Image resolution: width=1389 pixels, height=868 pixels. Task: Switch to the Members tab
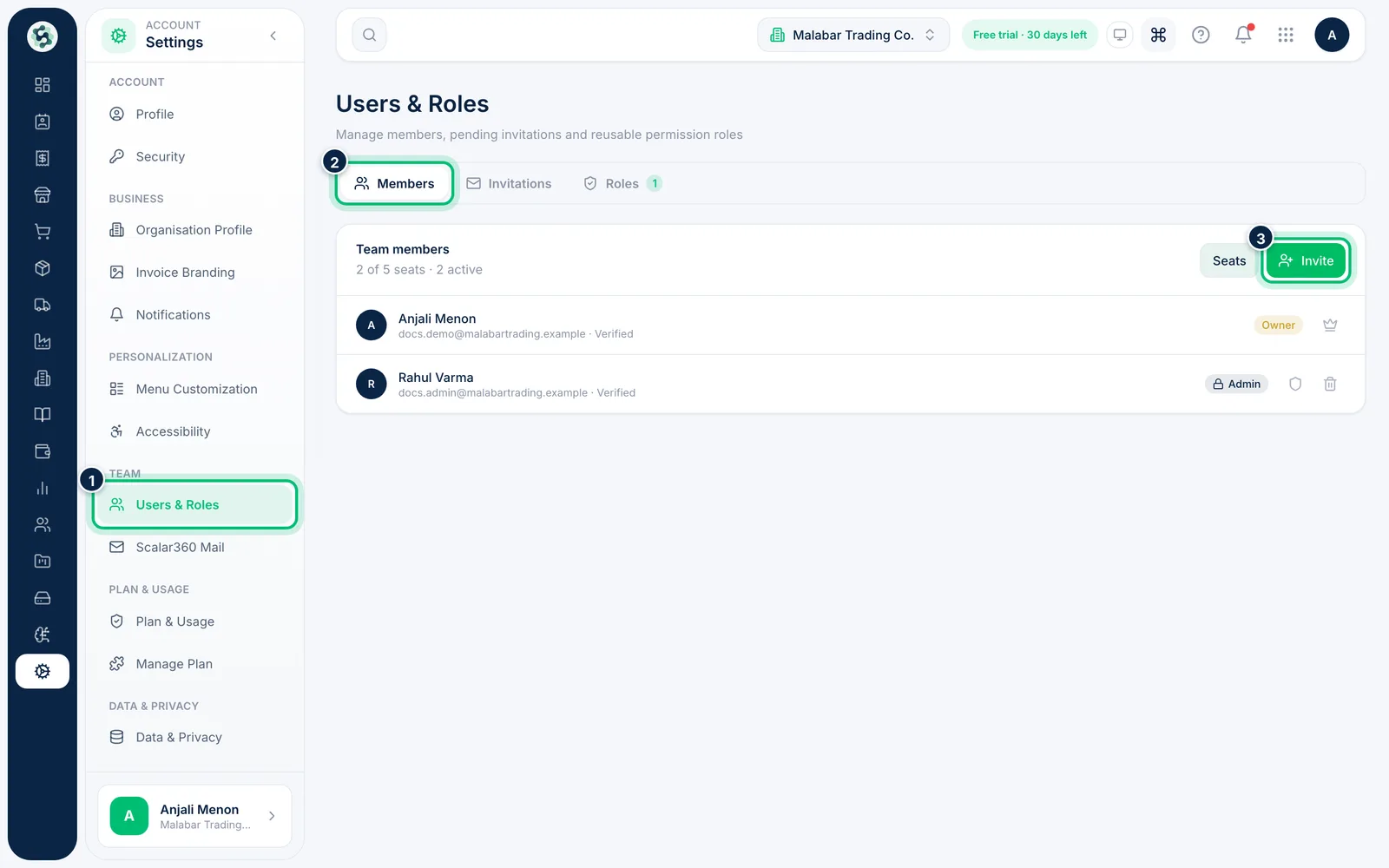pyautogui.click(x=394, y=183)
